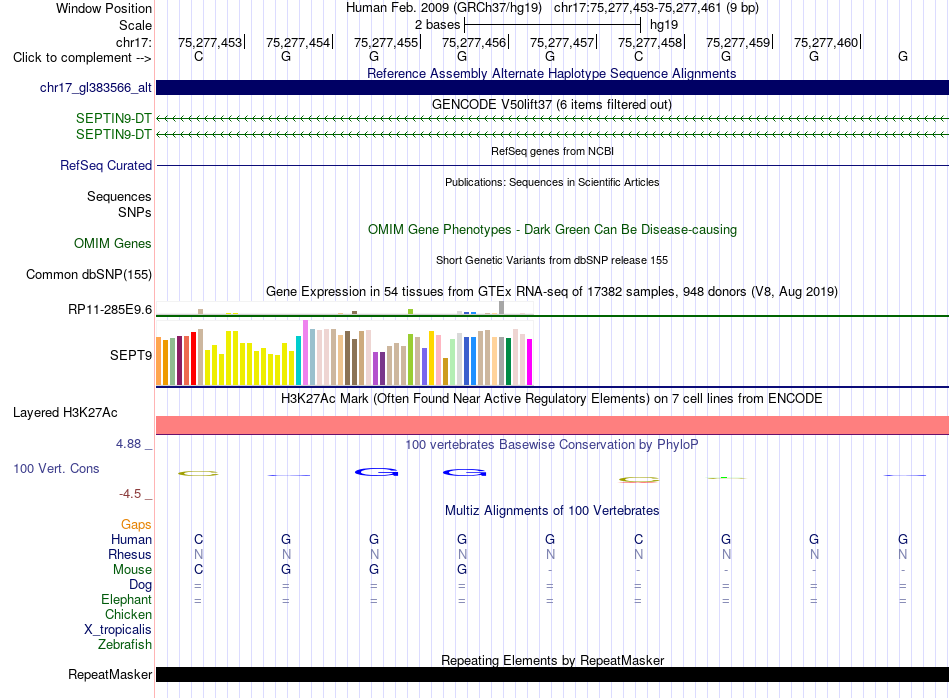Click the Dog species row label

pyautogui.click(x=140, y=585)
